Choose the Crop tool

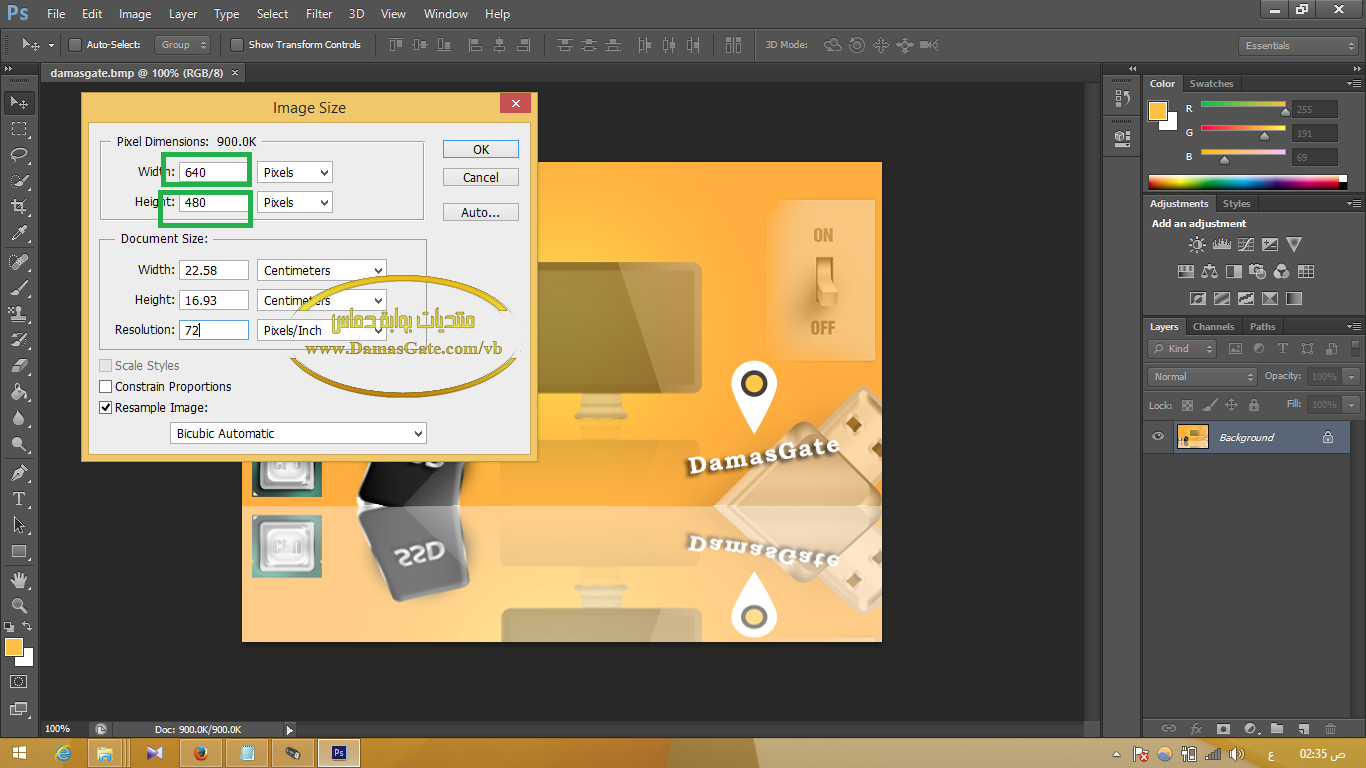tap(19, 207)
